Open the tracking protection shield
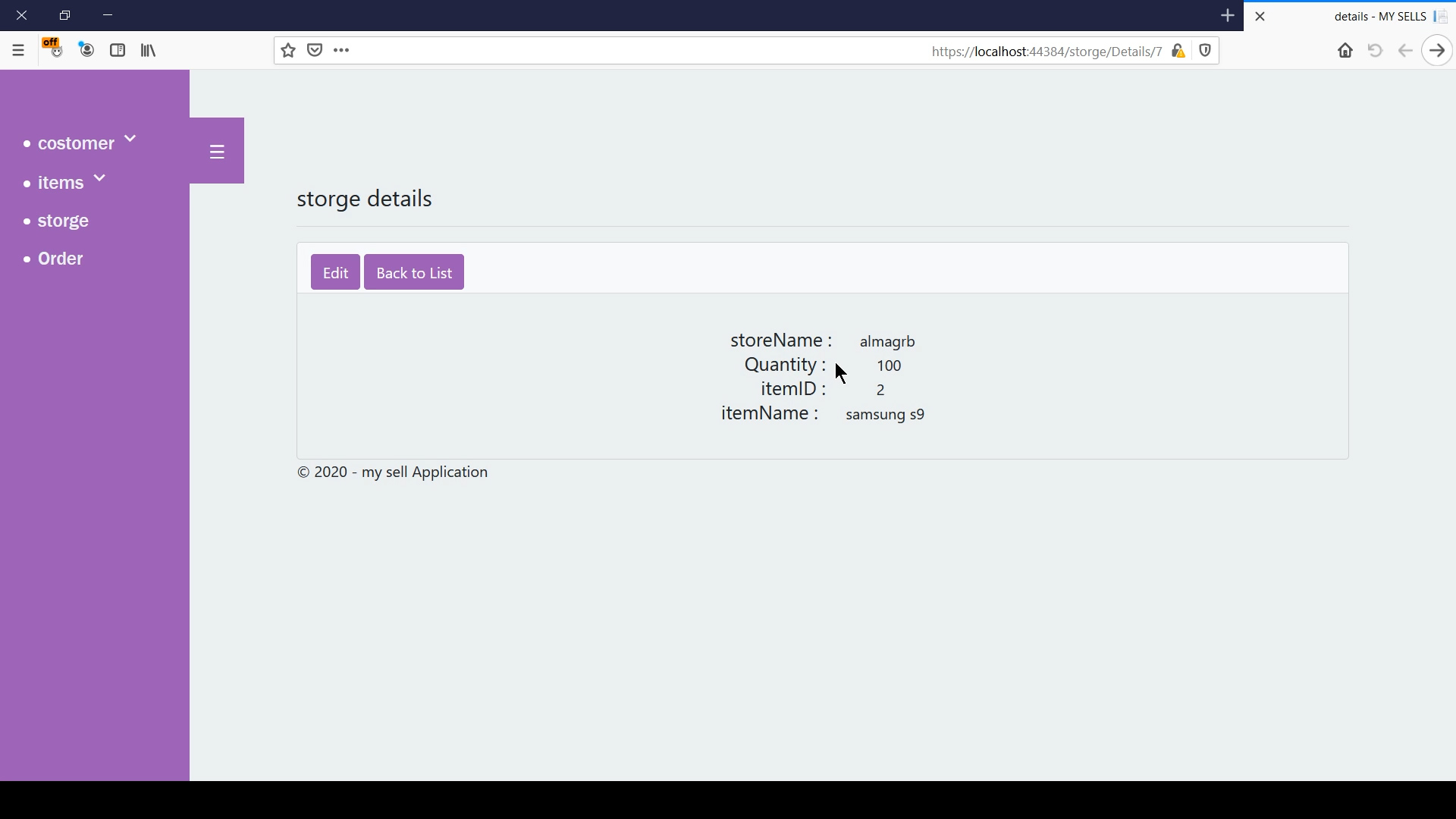The height and width of the screenshot is (819, 1456). tap(1206, 50)
